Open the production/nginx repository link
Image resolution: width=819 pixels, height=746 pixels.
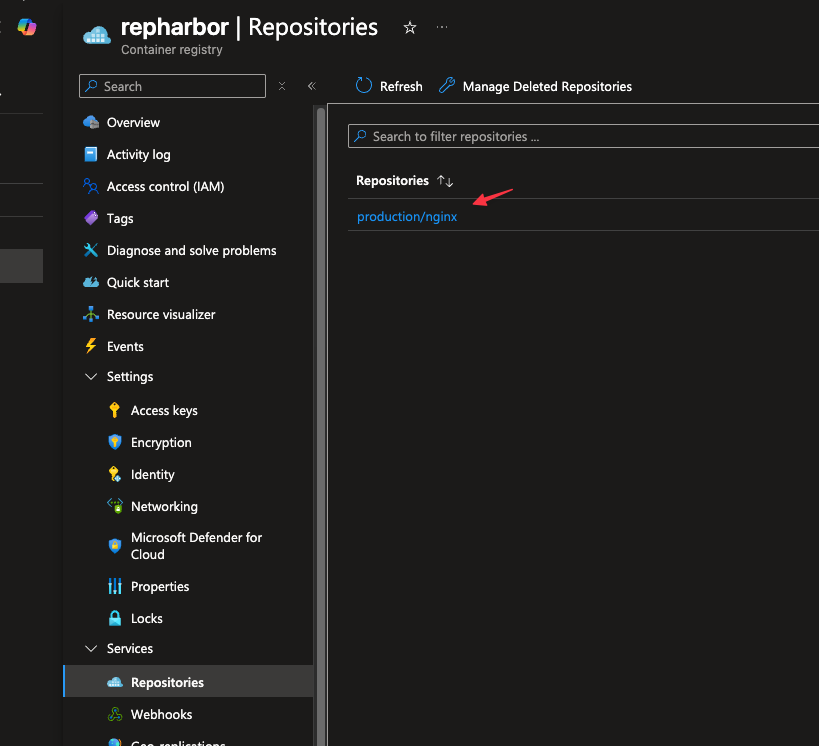(407, 217)
